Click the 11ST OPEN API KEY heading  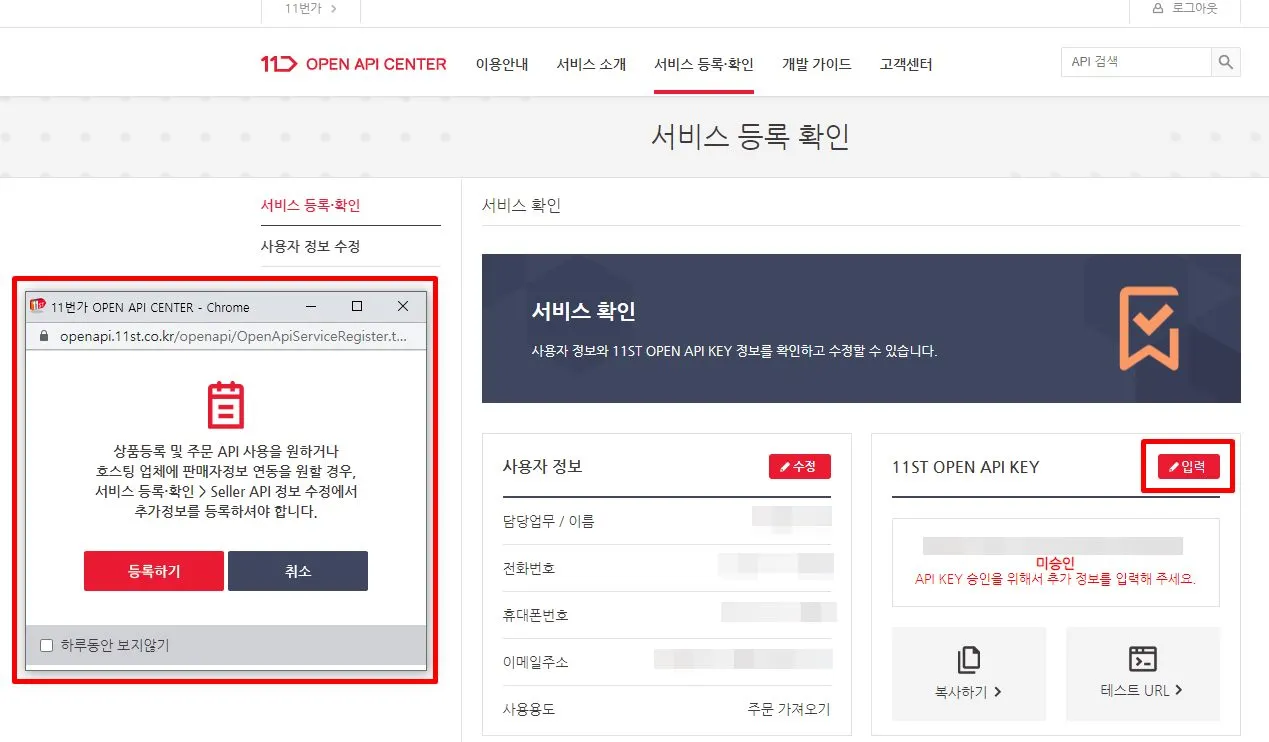(x=966, y=467)
